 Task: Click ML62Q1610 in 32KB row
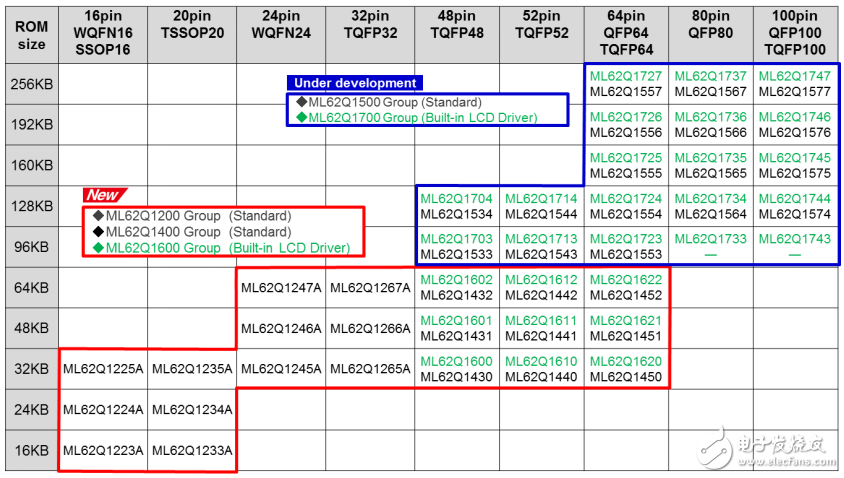(541, 361)
